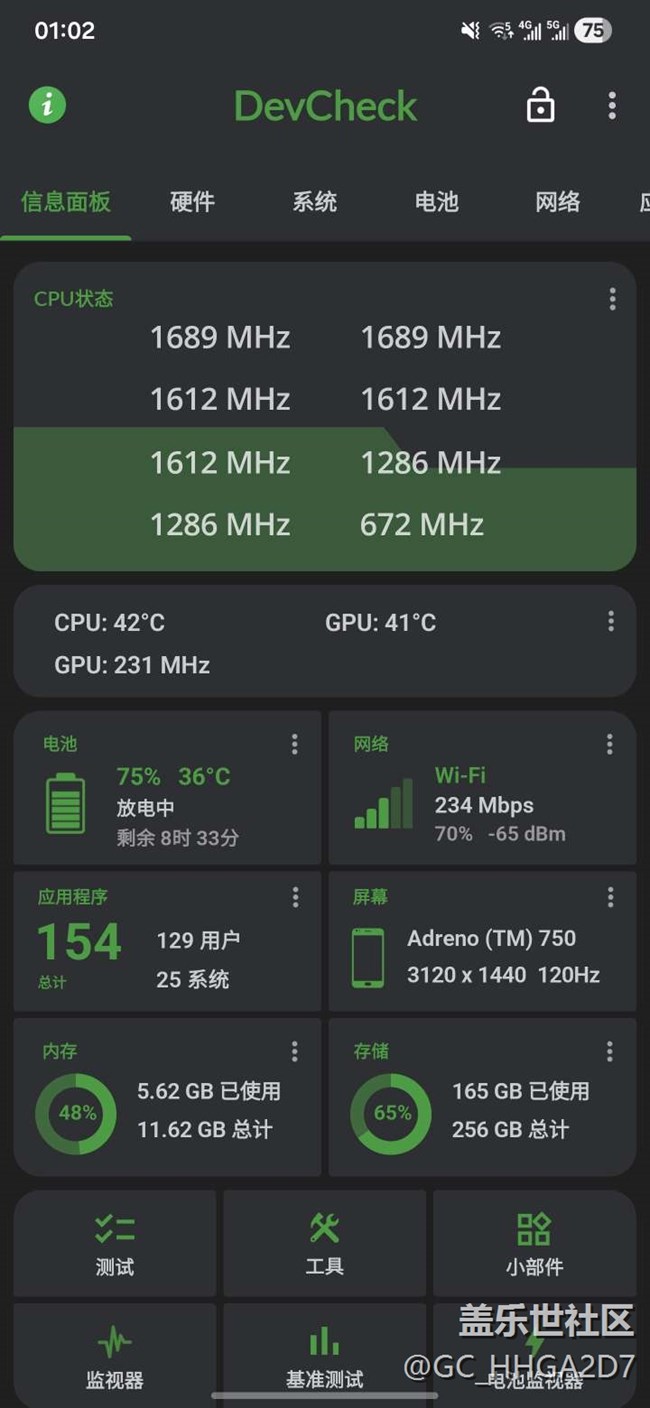Image resolution: width=650 pixels, height=1408 pixels.
Task: Tap the 65% storage usage ring
Action: coord(391,1112)
